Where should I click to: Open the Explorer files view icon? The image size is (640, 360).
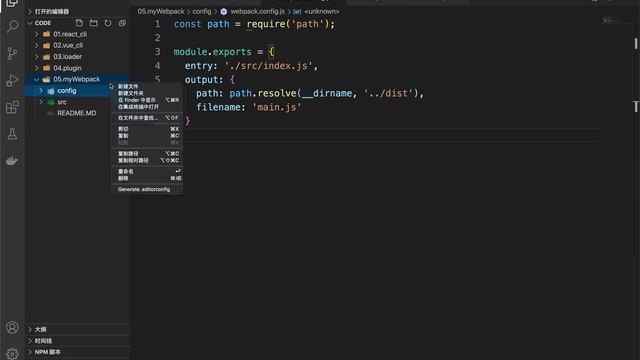(12, 3)
